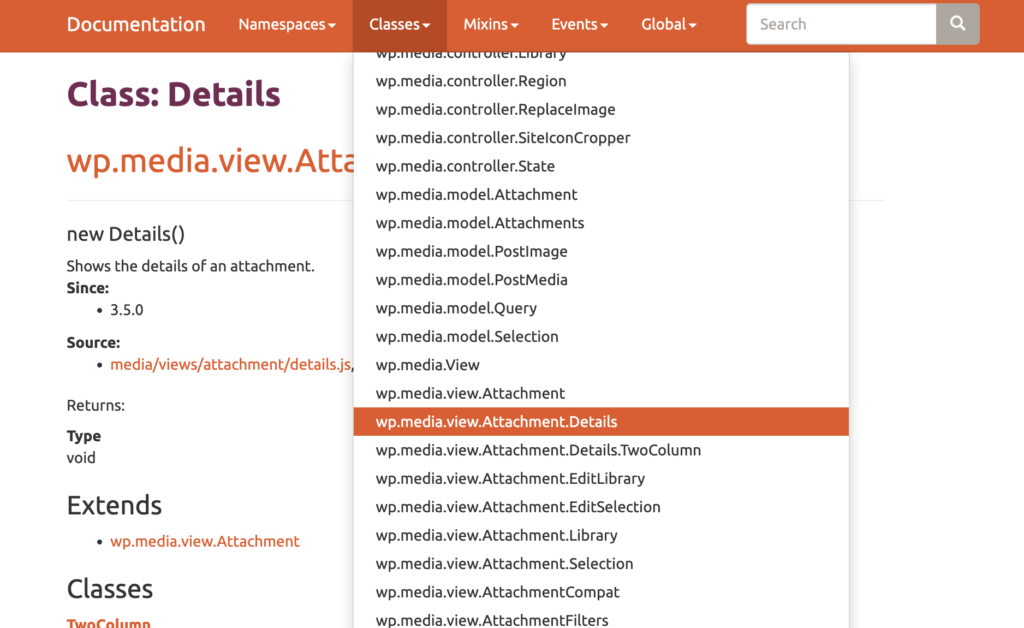The width and height of the screenshot is (1024, 628).
Task: Go to Documentation home link
Action: (136, 24)
